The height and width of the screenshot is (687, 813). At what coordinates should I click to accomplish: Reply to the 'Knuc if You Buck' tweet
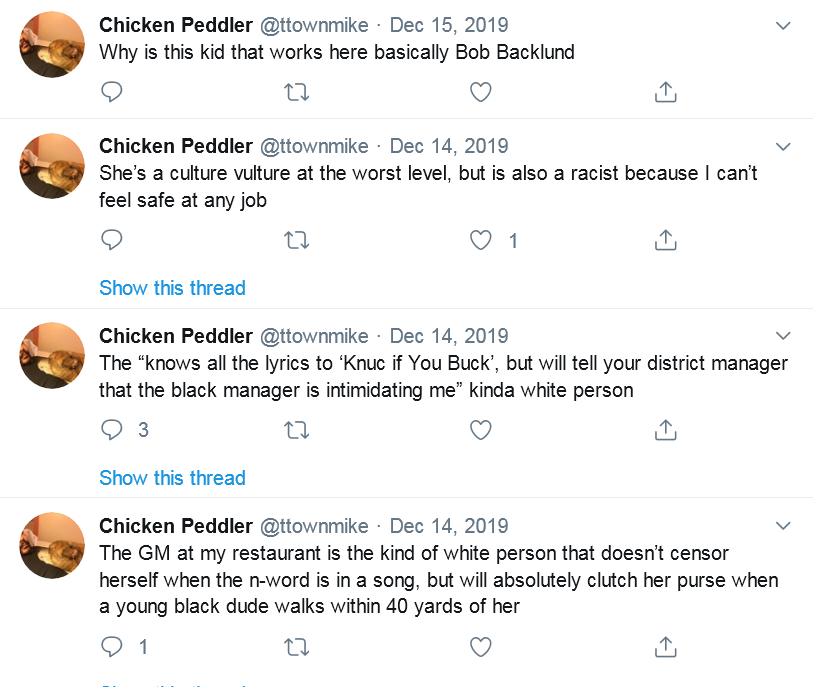(111, 430)
